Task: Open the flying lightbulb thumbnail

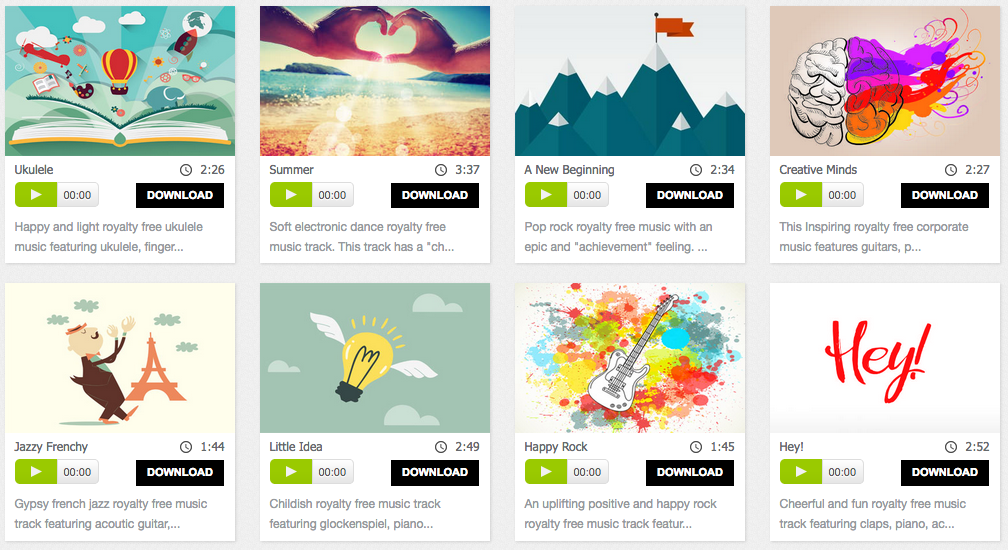Action: tap(375, 358)
